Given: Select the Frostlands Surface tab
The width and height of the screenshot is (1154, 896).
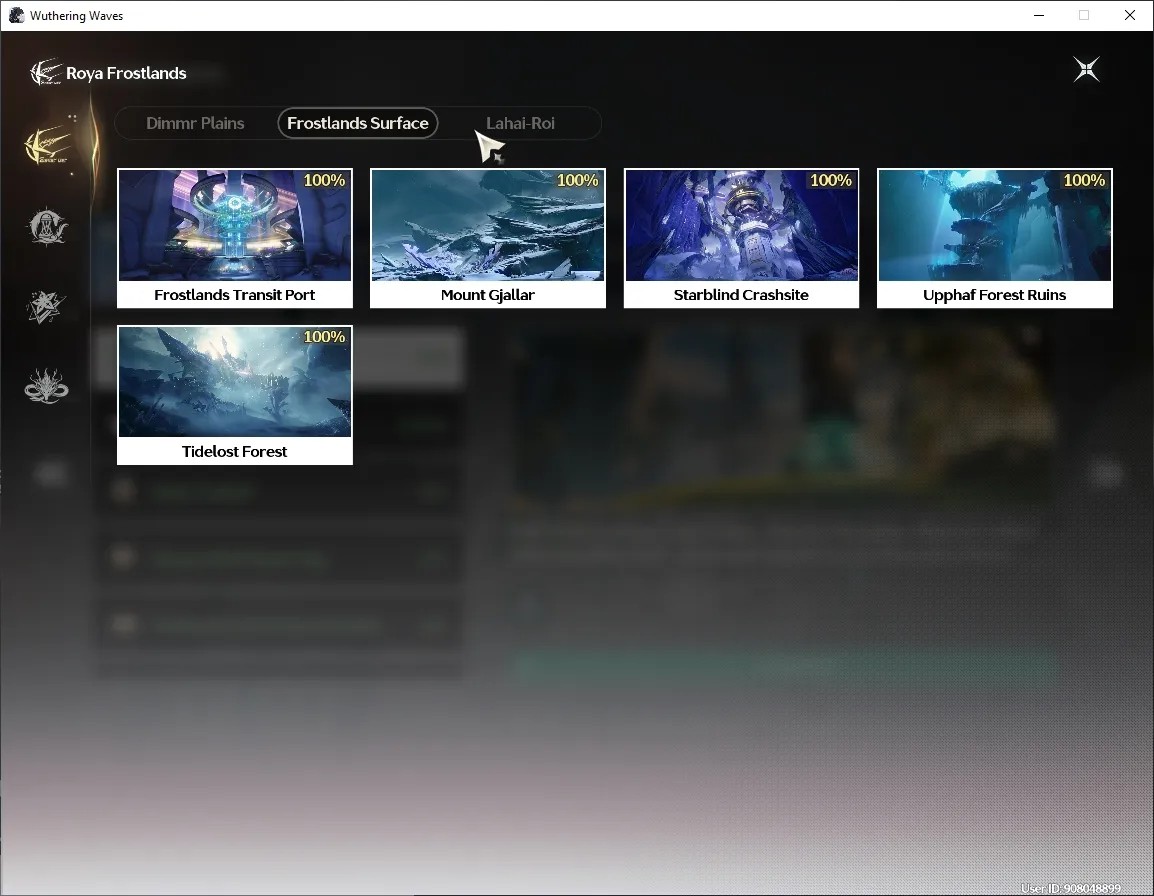Looking at the screenshot, I should click(x=358, y=123).
